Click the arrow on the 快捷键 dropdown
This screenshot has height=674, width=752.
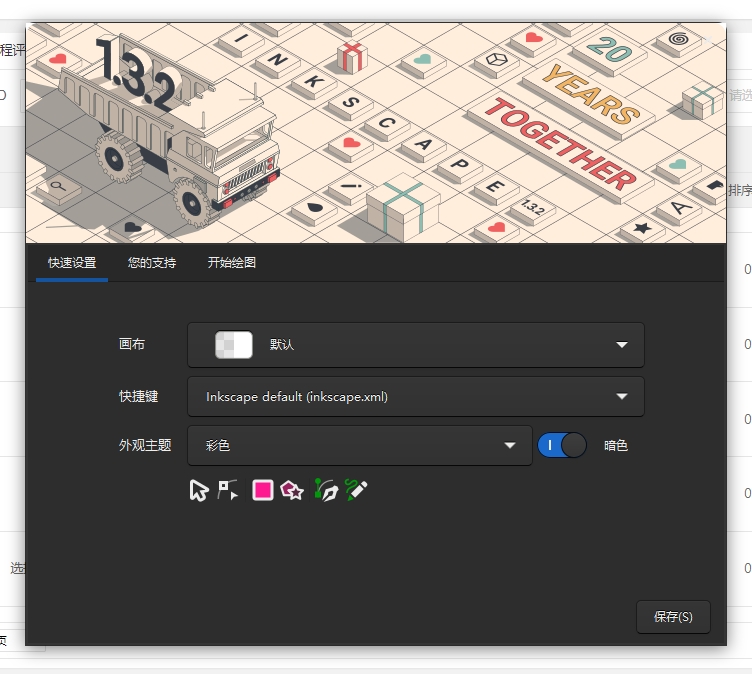pos(622,396)
